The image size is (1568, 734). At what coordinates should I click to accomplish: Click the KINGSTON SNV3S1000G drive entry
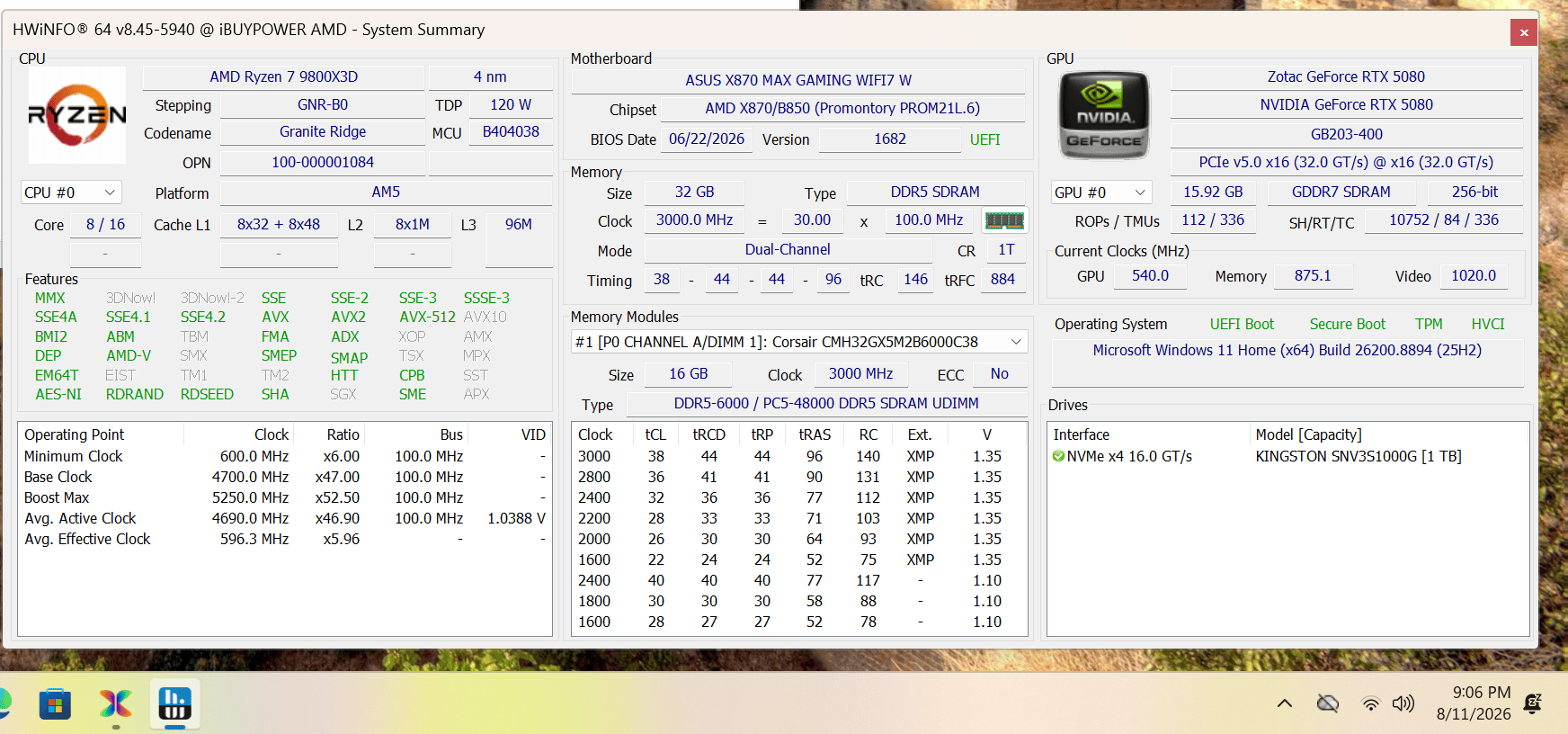[1359, 456]
